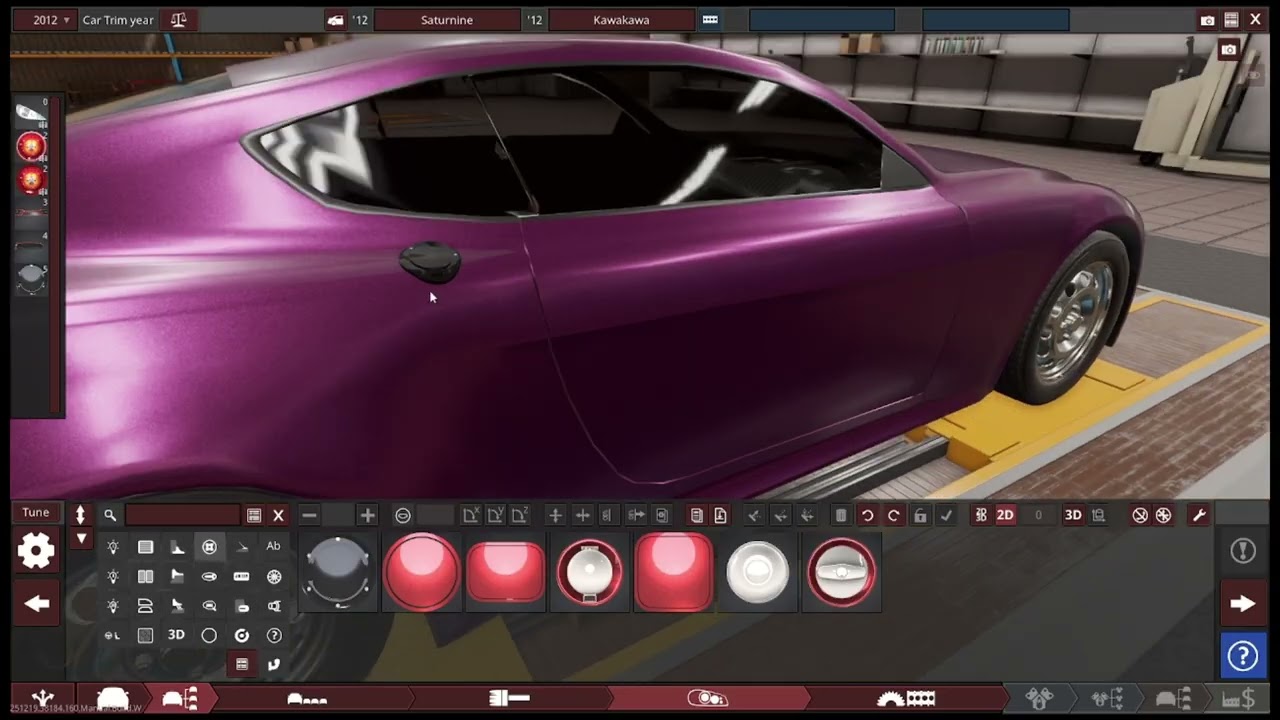Toggle rotate around Z axis
This screenshot has height=720, width=1280.
pos(520,515)
